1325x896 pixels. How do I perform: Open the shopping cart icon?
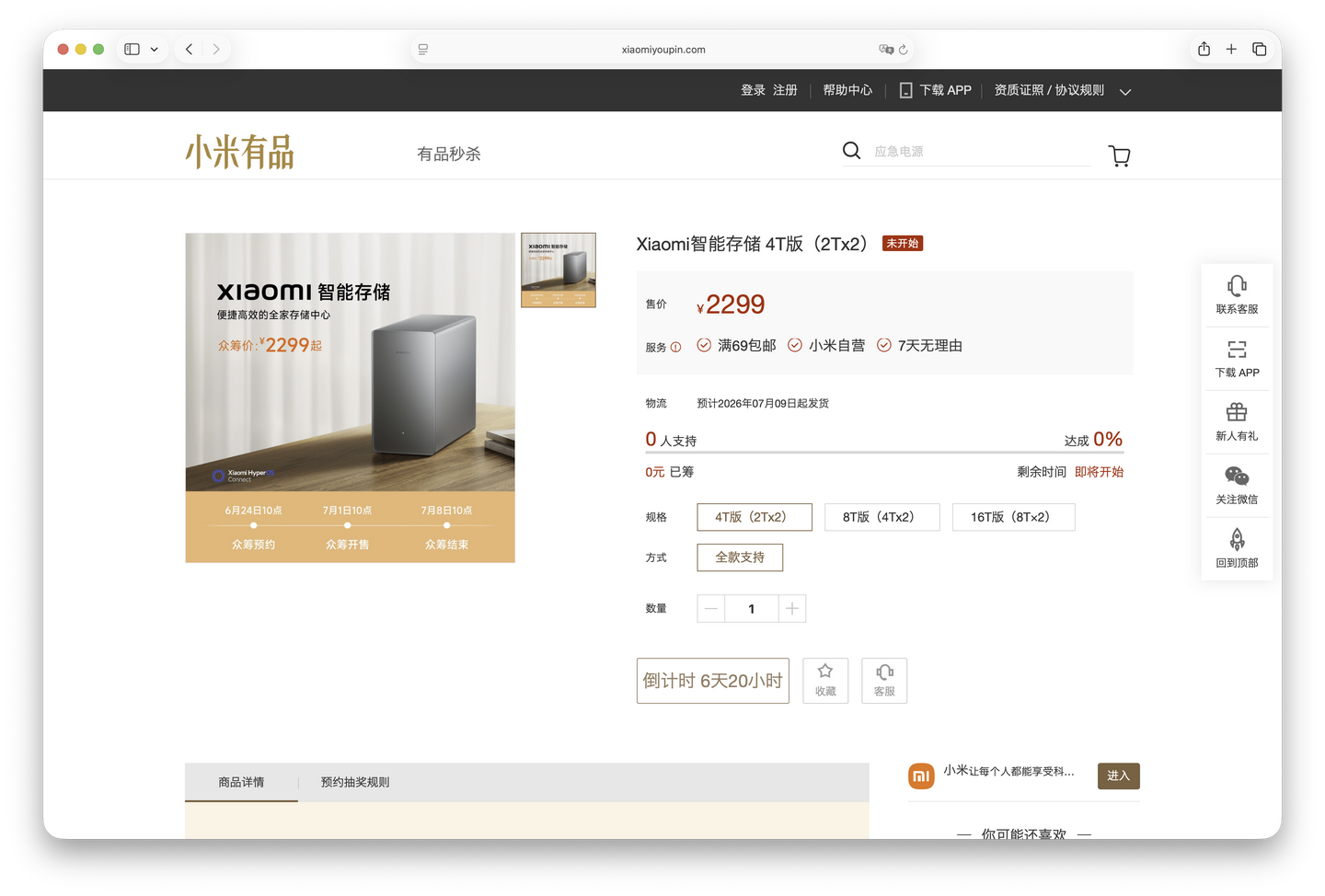click(x=1119, y=155)
